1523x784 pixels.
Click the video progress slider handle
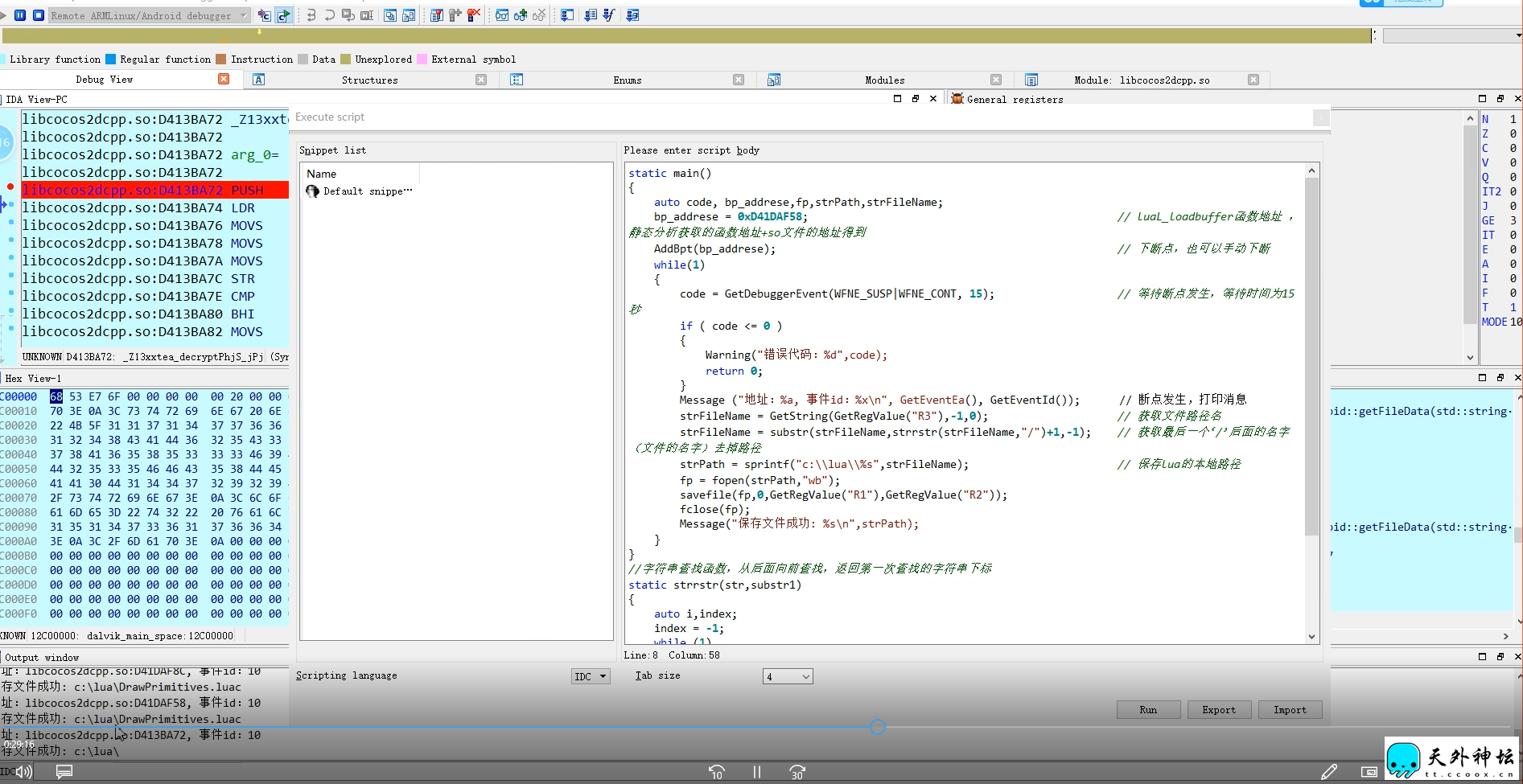coord(878,727)
